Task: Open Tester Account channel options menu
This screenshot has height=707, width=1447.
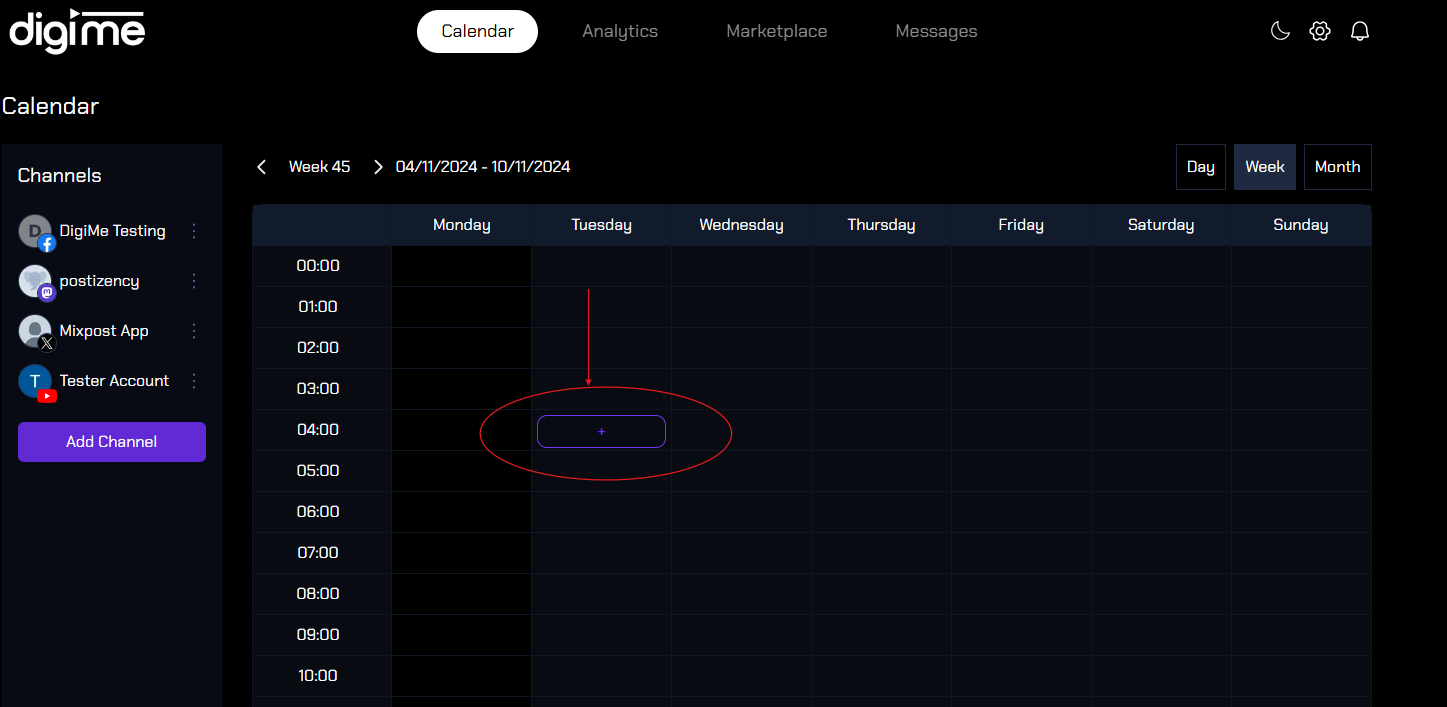Action: pyautogui.click(x=194, y=381)
